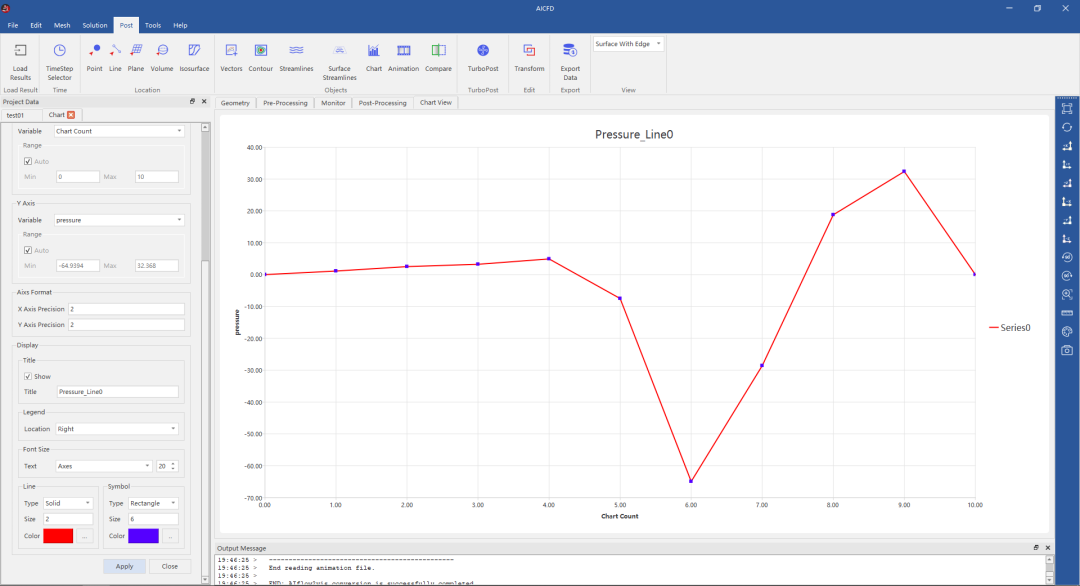The image size is (1080, 586).
Task: Click the Symbol Size input field
Action: click(153, 519)
